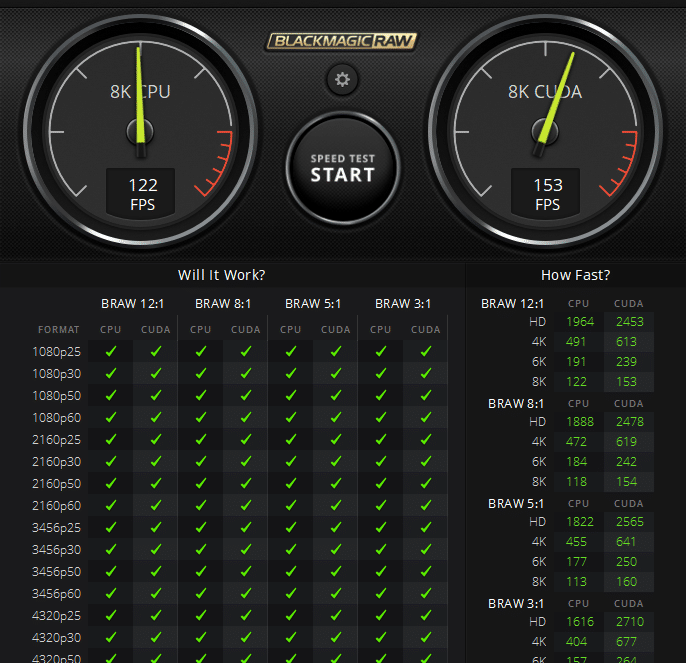Click 2160p30 BRAW 8:1 CUDA checkmark
This screenshot has width=686, height=663.
tap(246, 461)
